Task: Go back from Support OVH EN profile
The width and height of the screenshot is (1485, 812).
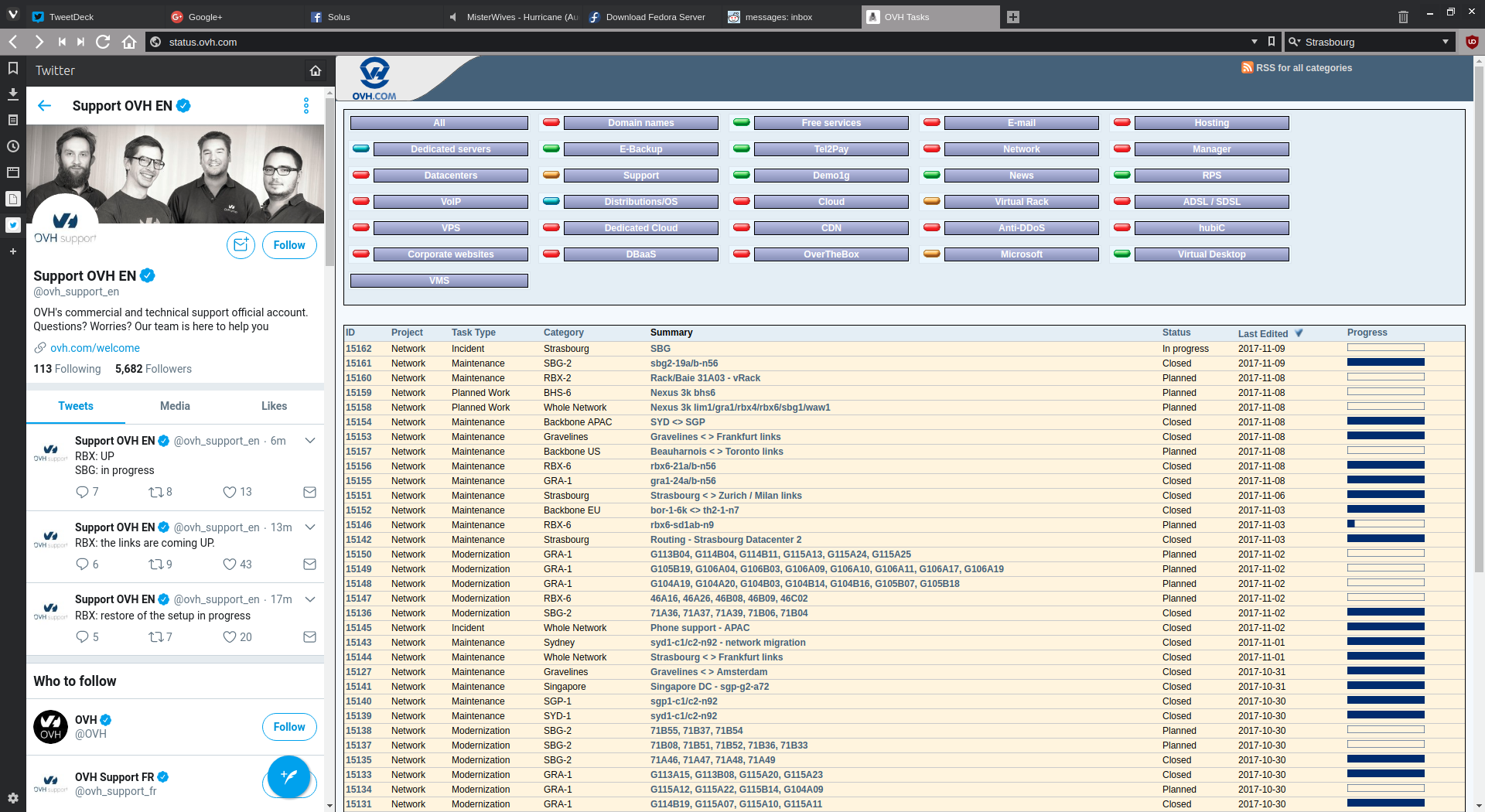Action: point(45,106)
